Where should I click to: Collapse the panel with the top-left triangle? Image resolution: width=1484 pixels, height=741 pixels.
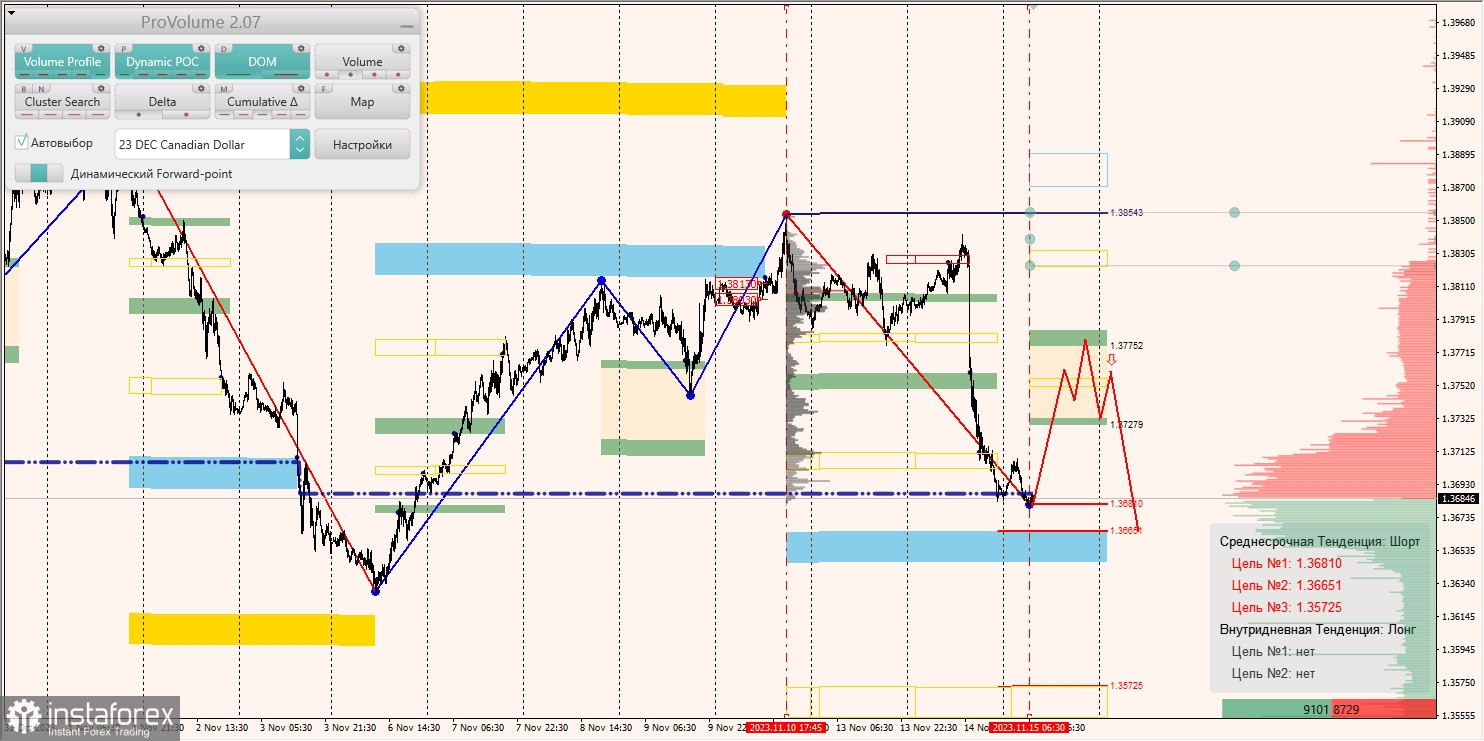click(11, 13)
